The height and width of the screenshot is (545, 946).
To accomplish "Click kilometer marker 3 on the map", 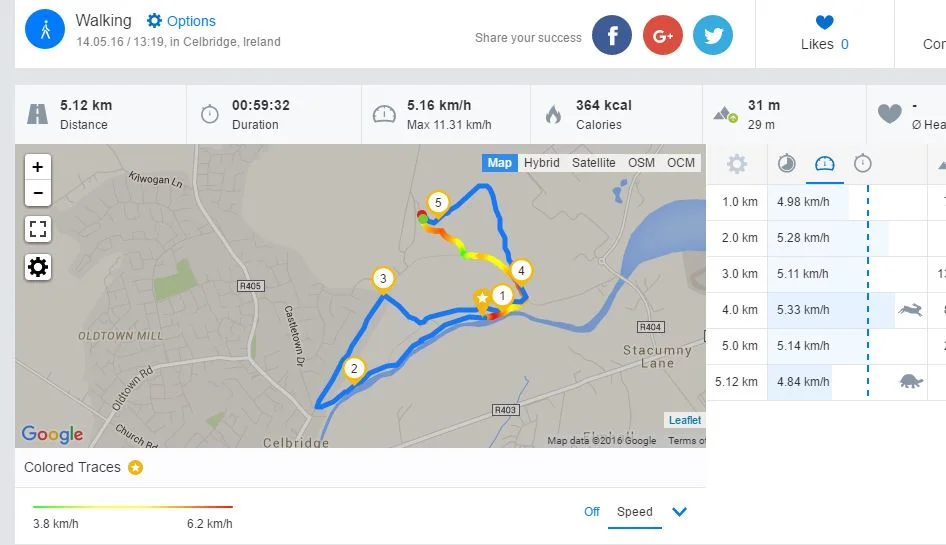I will pyautogui.click(x=382, y=279).
